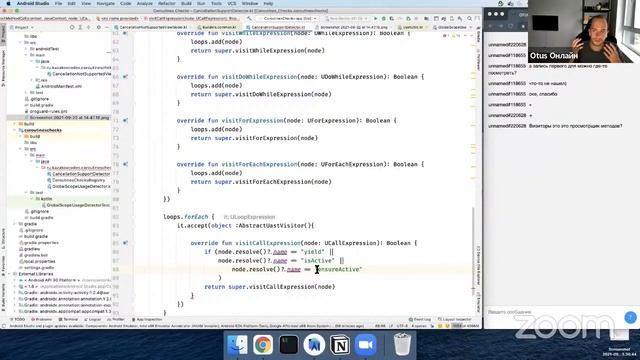This screenshot has height=360, width=640.
Task: Click override gutter icon beside visitForEachExpression
Action: click(x=125, y=164)
